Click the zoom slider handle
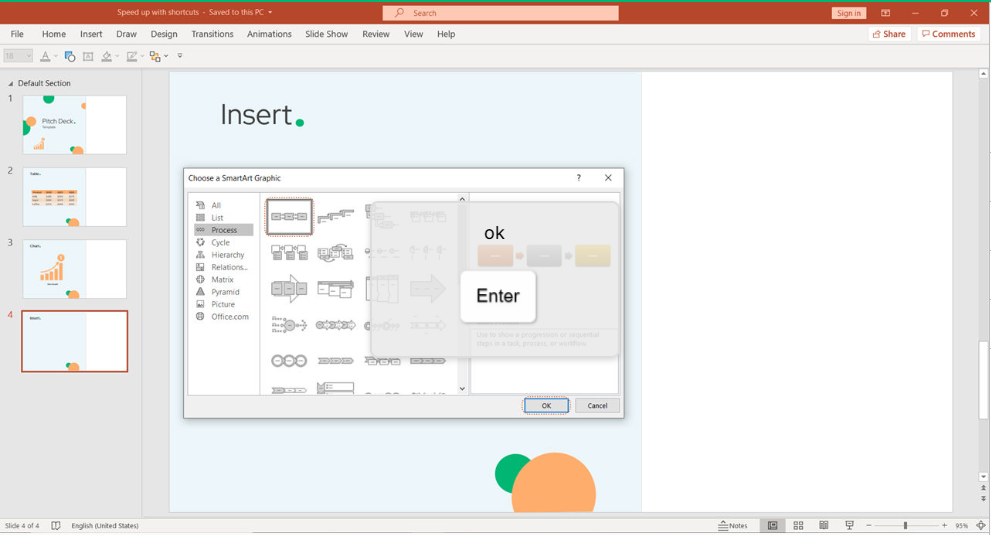This screenshot has height=535, width=991. [906, 526]
